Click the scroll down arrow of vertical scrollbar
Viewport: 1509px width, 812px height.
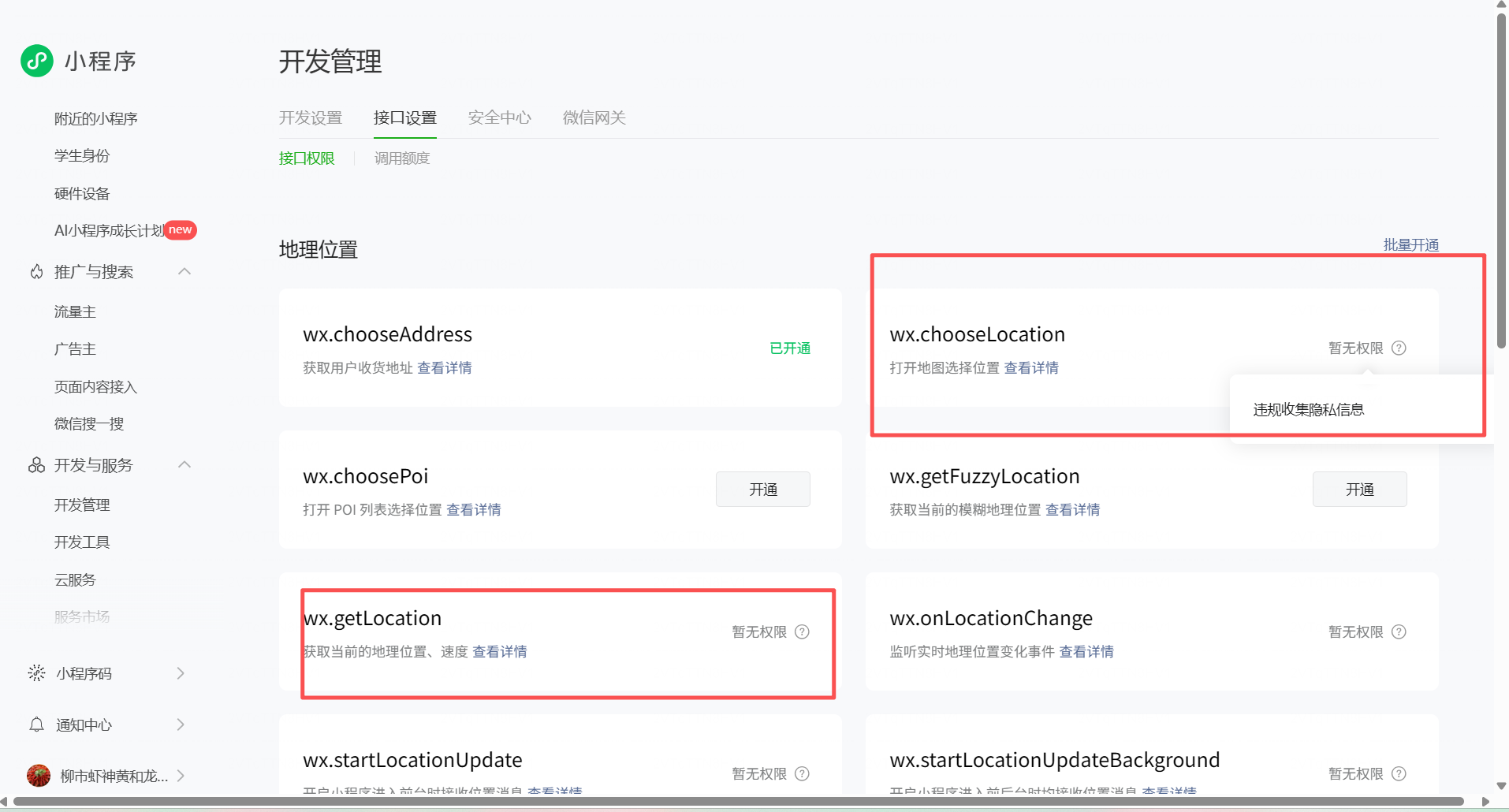pyautogui.click(x=1501, y=786)
